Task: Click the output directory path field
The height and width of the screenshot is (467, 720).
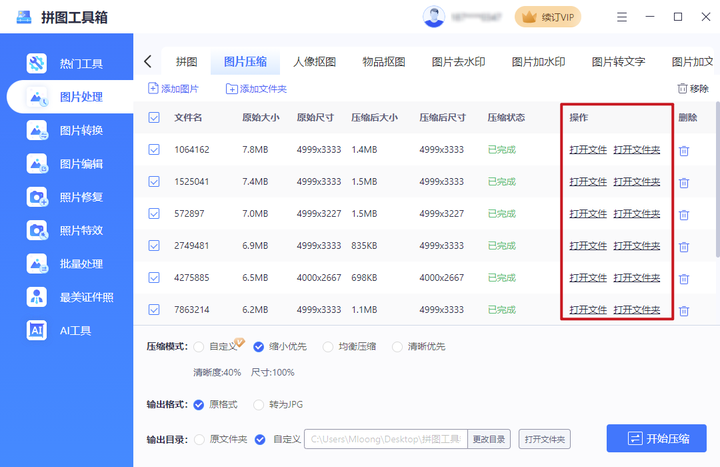Action: tap(386, 439)
